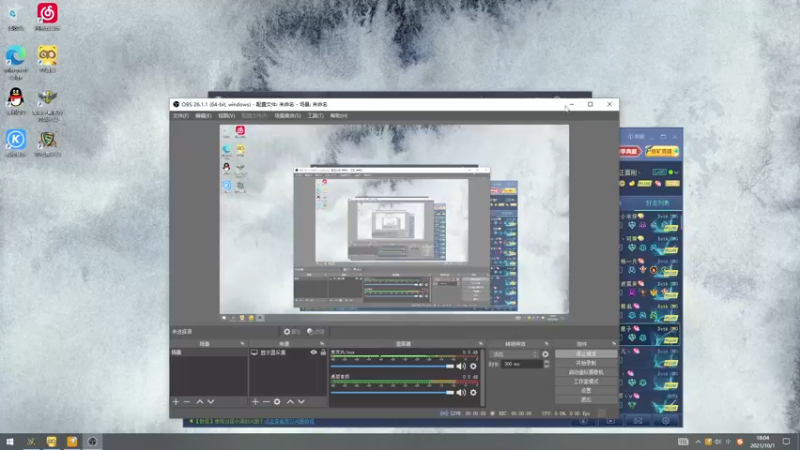Click 开始录制 start recording button
Screen dimensions: 800x450
click(586, 363)
